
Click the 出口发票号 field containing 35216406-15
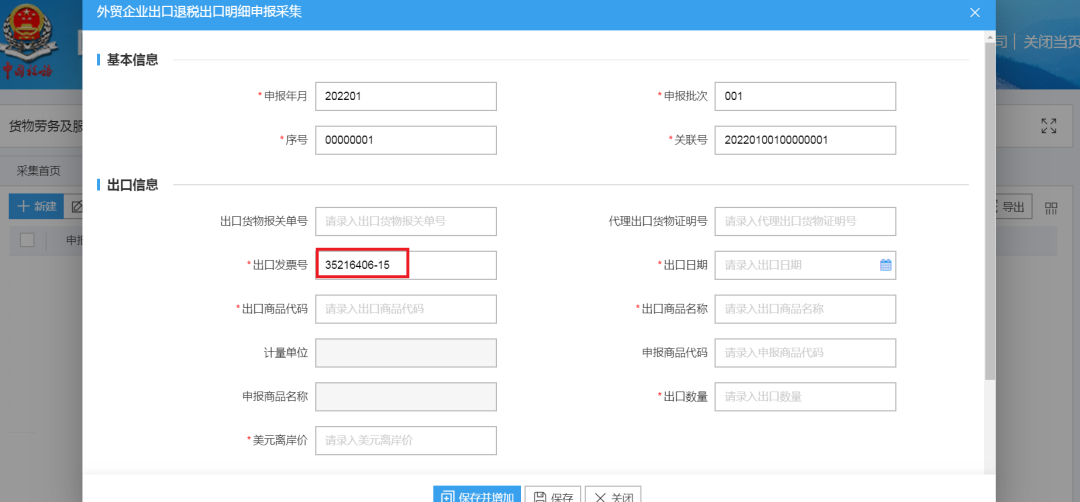click(x=406, y=265)
